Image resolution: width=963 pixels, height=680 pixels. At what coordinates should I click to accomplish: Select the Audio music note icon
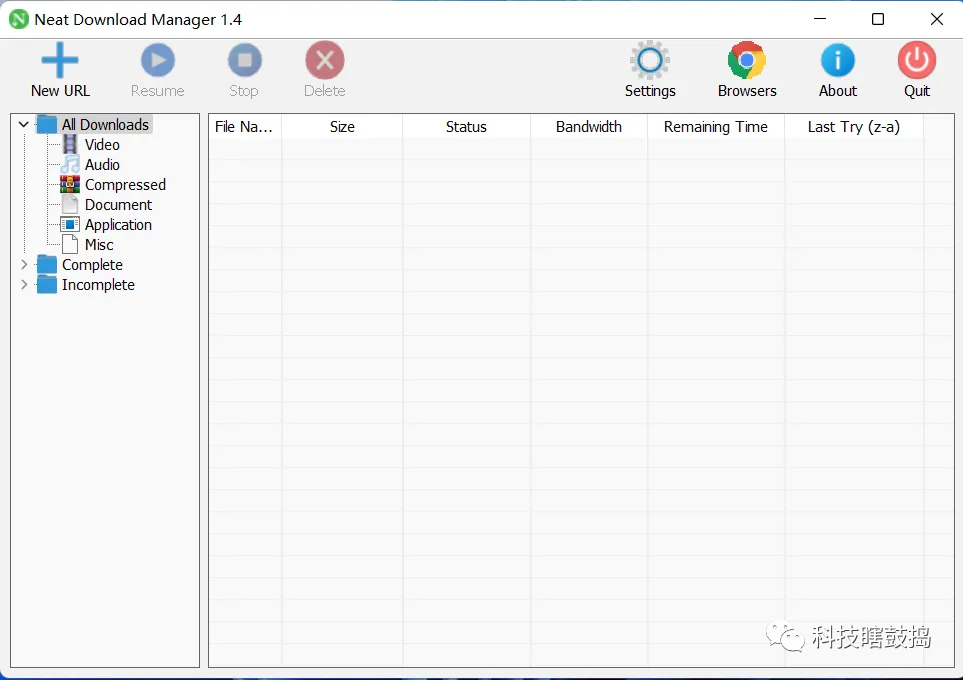(x=70, y=164)
